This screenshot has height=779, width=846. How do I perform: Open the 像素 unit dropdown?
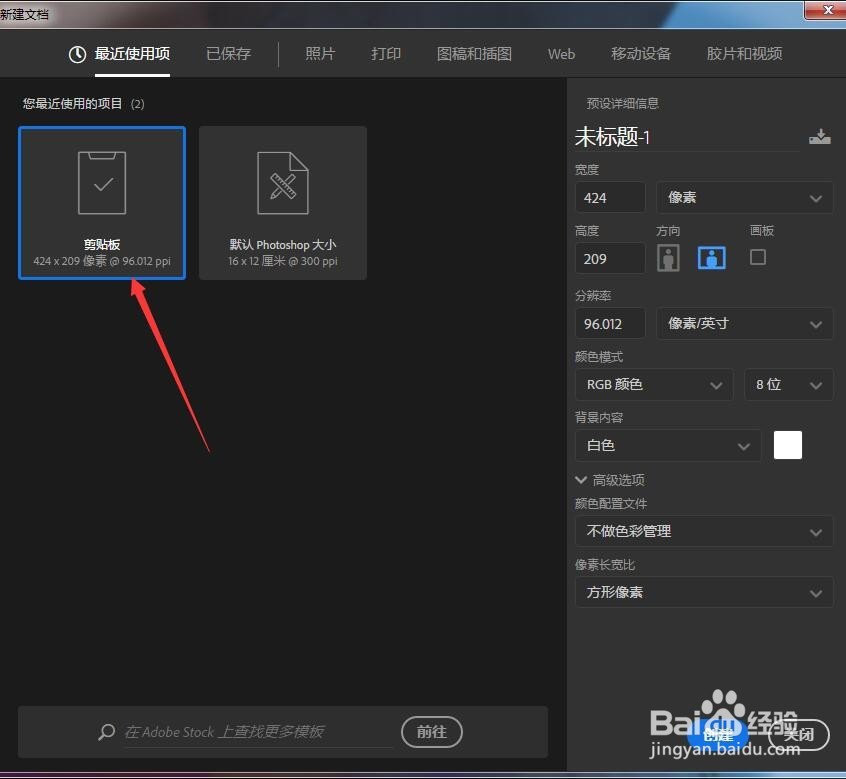744,197
